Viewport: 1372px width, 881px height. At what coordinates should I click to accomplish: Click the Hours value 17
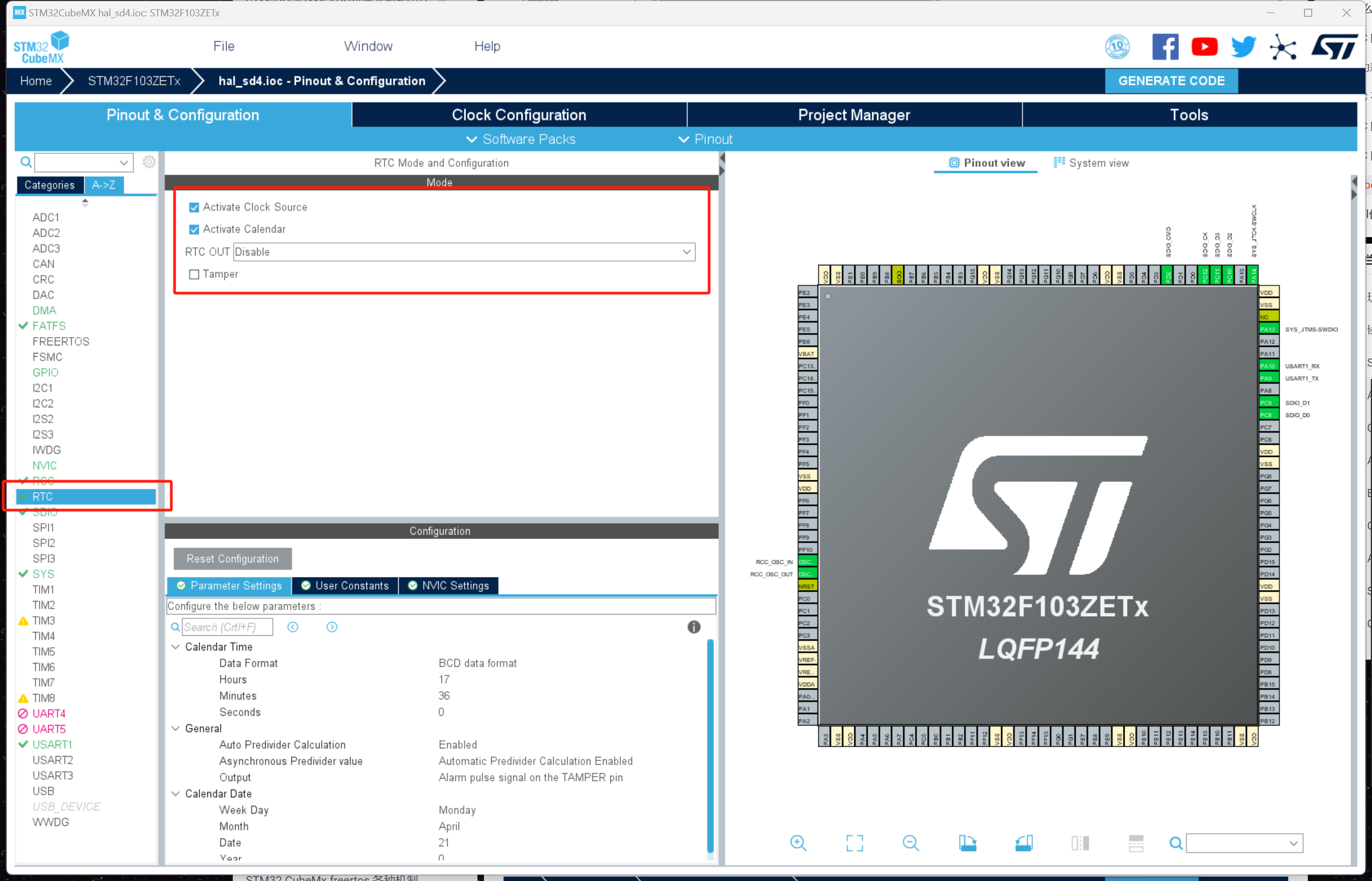pos(444,679)
